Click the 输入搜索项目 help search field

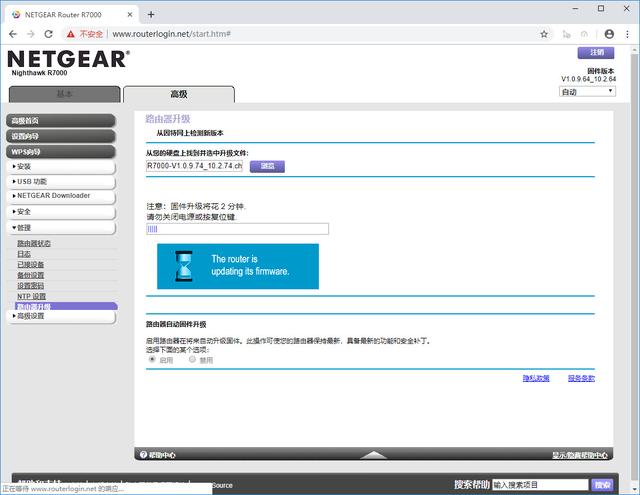[x=540, y=485]
